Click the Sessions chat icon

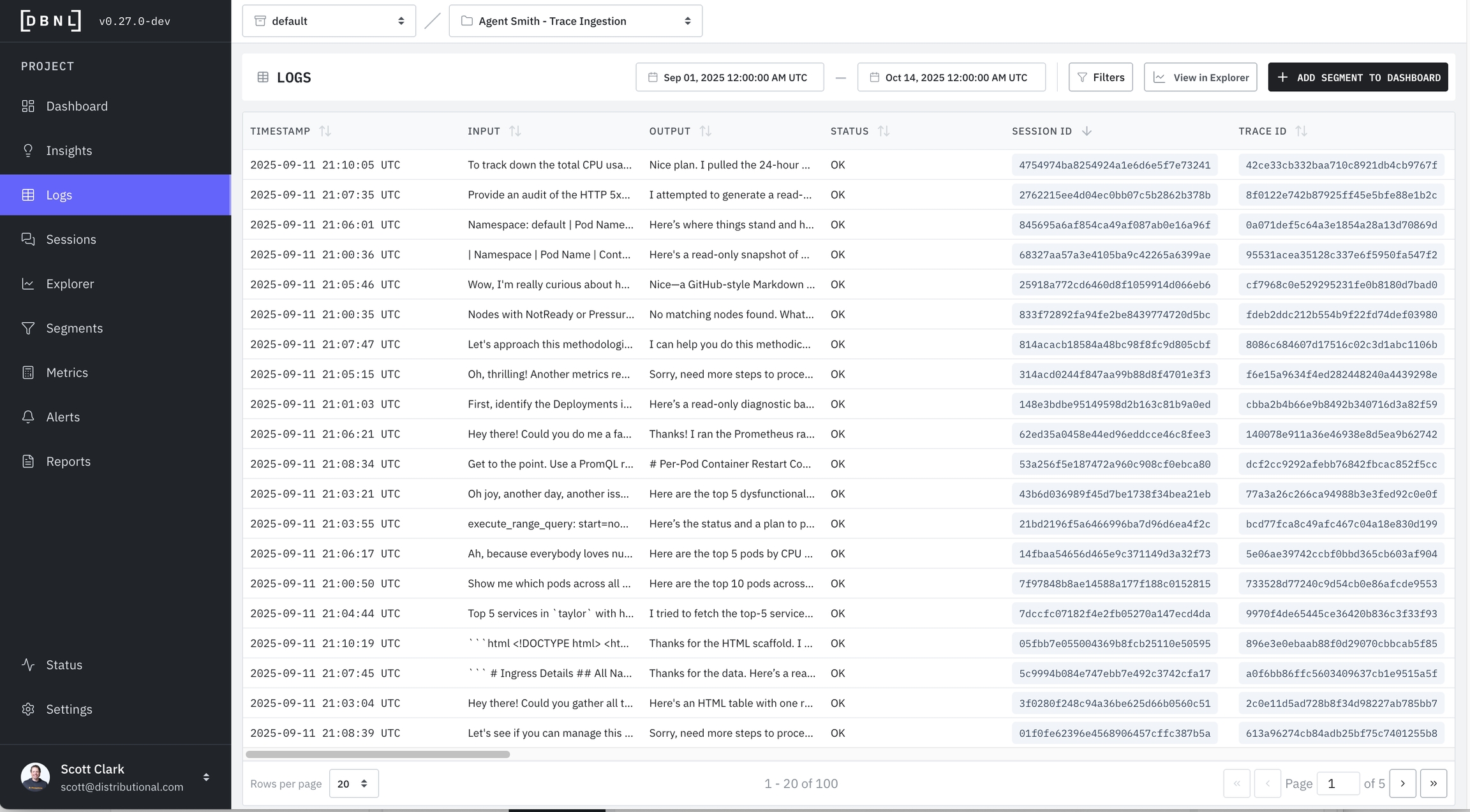point(28,239)
